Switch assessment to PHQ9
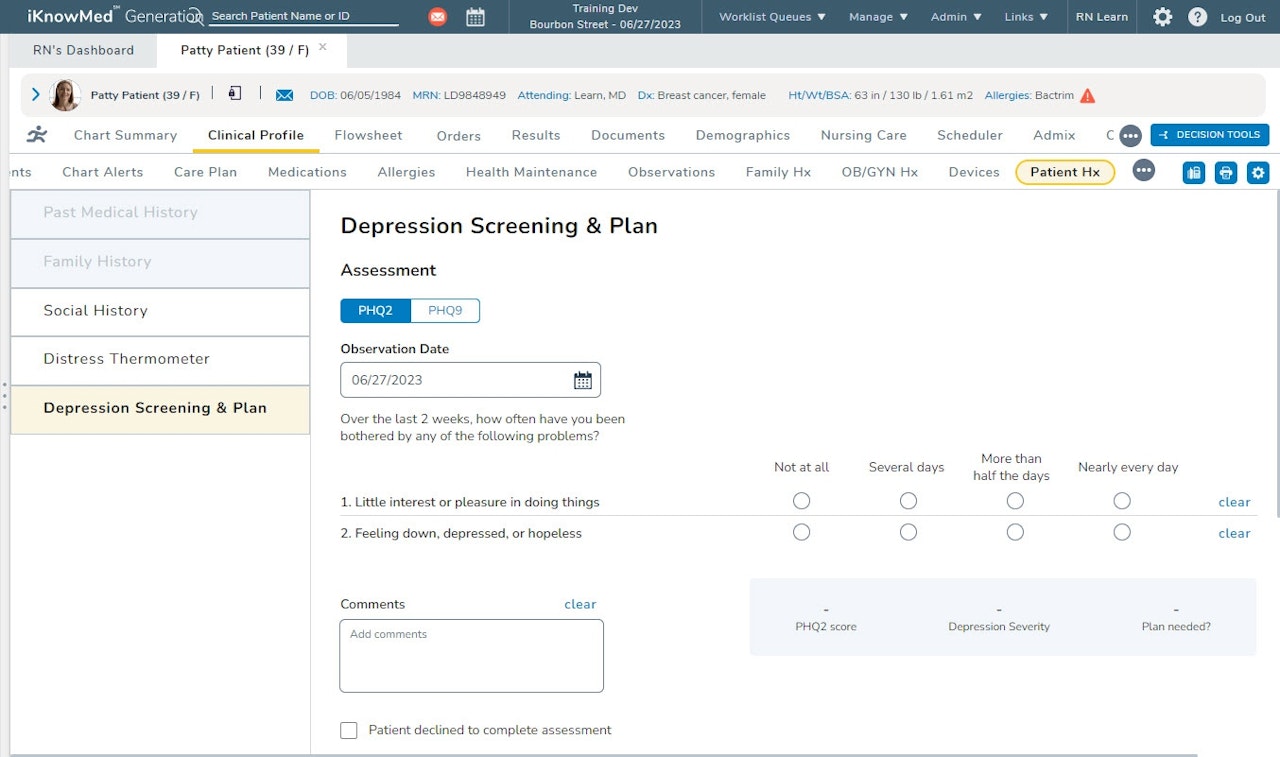1280x757 pixels. [x=445, y=311]
